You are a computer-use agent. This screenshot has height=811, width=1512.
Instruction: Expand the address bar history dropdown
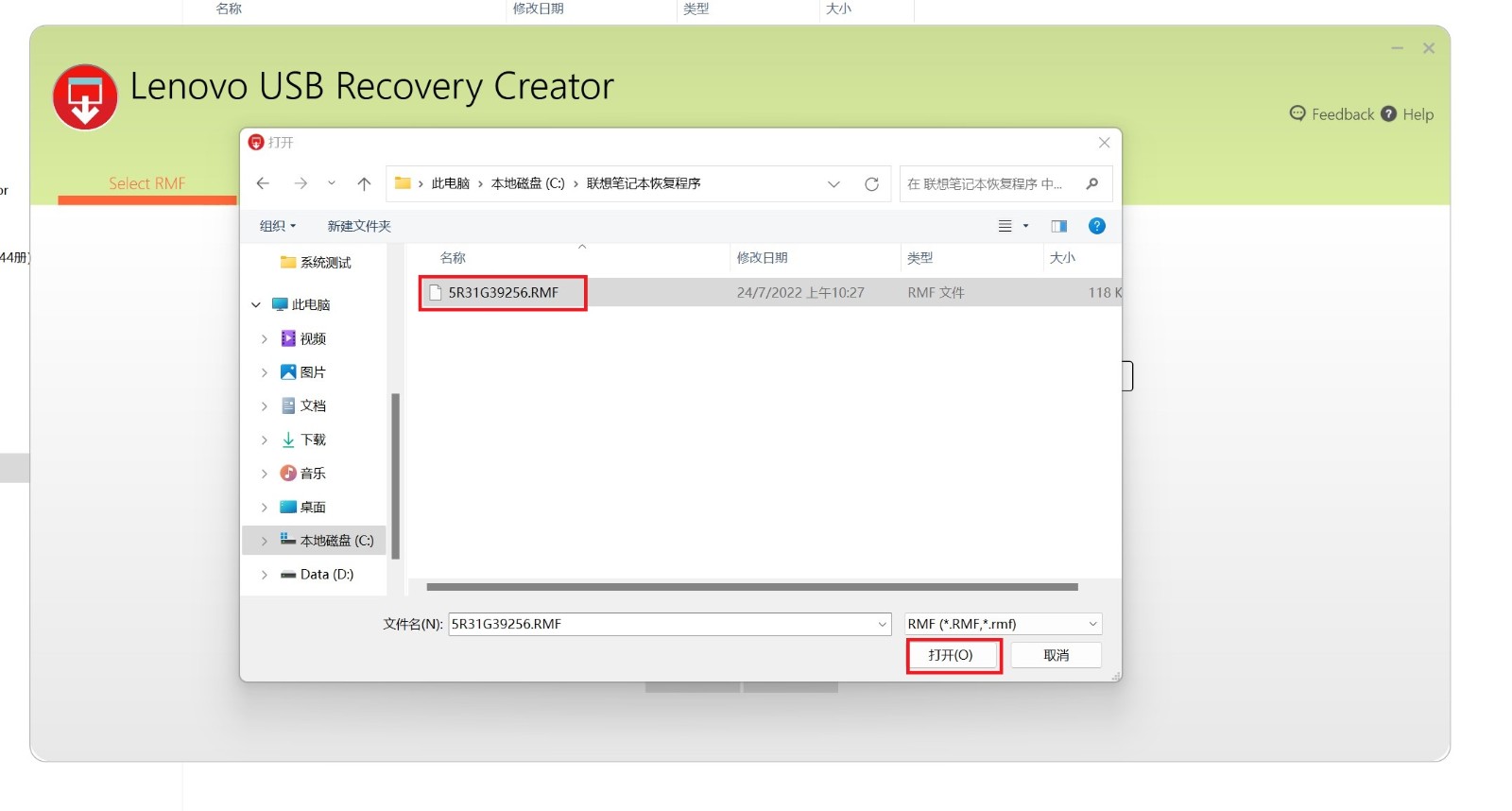(833, 184)
